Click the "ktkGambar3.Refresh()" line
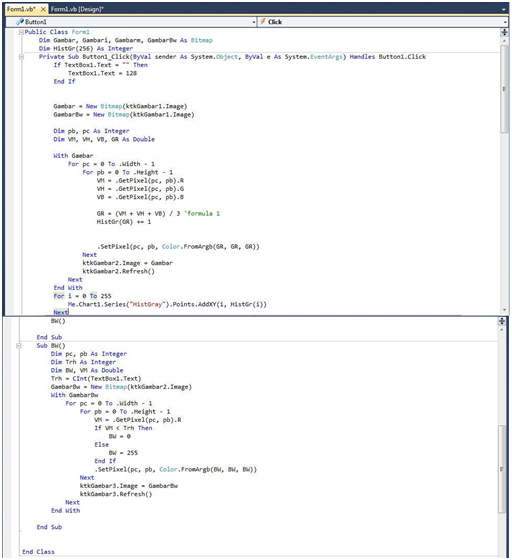This screenshot has height=560, width=512. point(116,494)
